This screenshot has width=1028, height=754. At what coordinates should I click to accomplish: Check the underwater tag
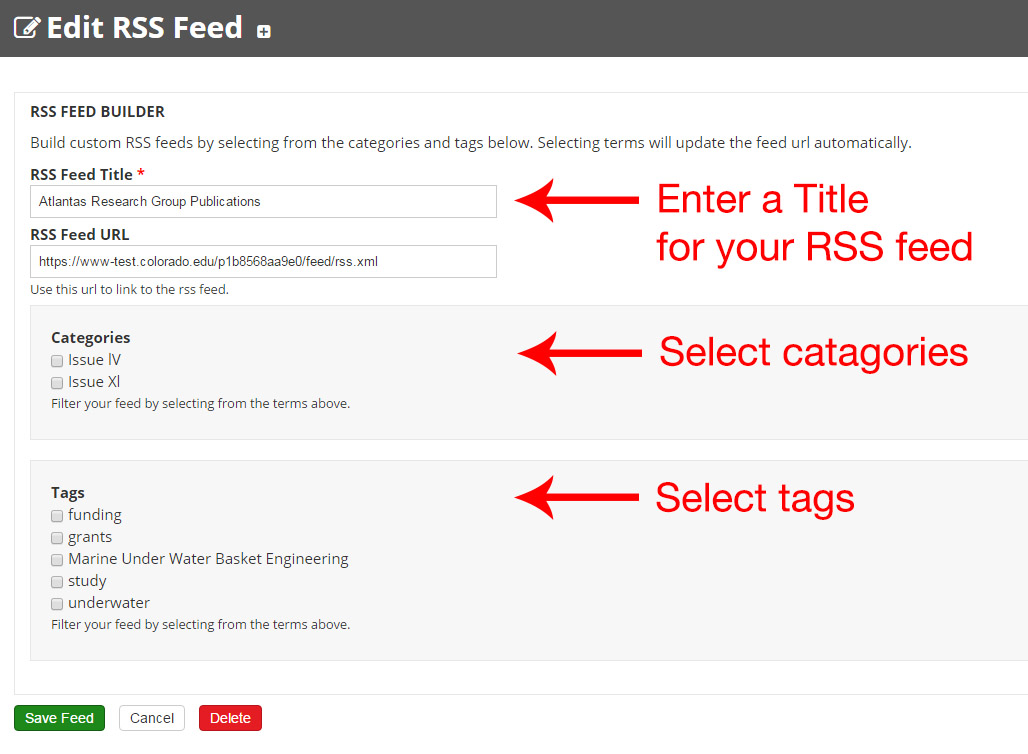pyautogui.click(x=57, y=603)
